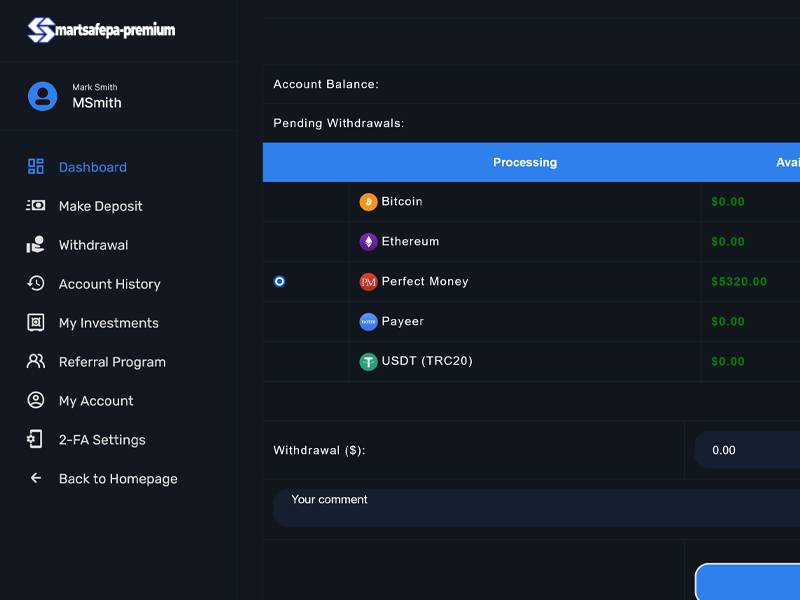Image resolution: width=800 pixels, height=600 pixels.
Task: Open the Withdrawal menu item
Action: click(93, 245)
